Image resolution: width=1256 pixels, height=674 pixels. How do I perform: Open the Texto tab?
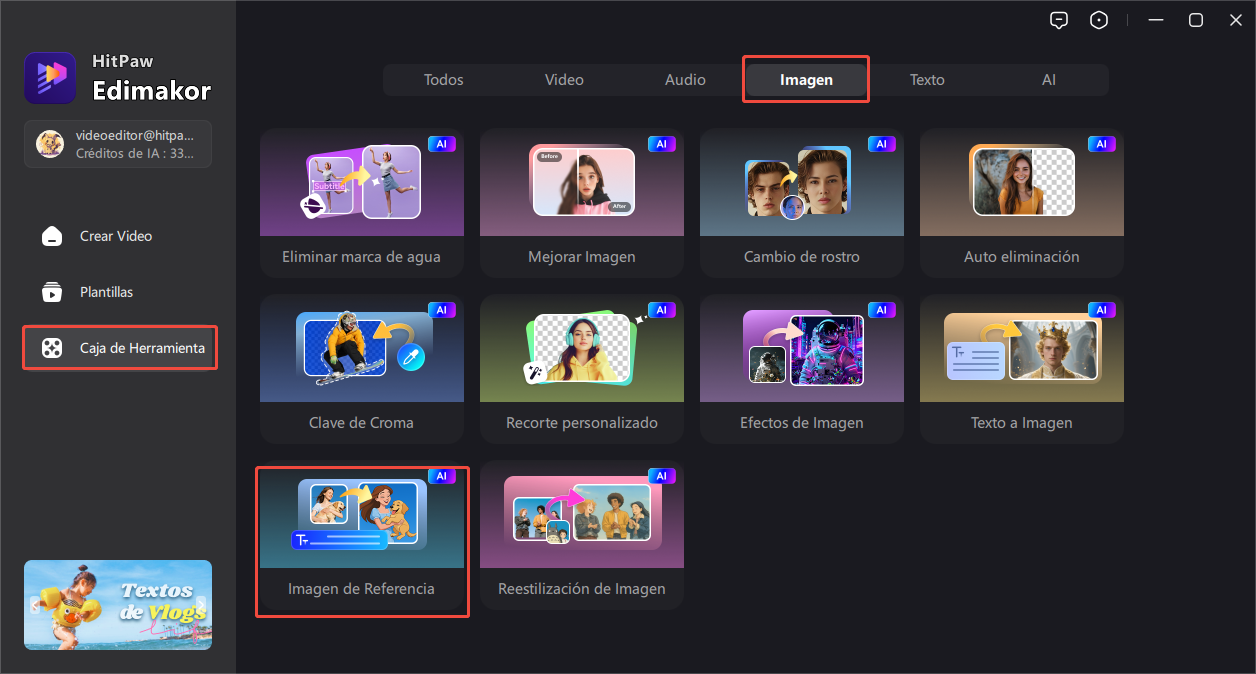tap(927, 80)
